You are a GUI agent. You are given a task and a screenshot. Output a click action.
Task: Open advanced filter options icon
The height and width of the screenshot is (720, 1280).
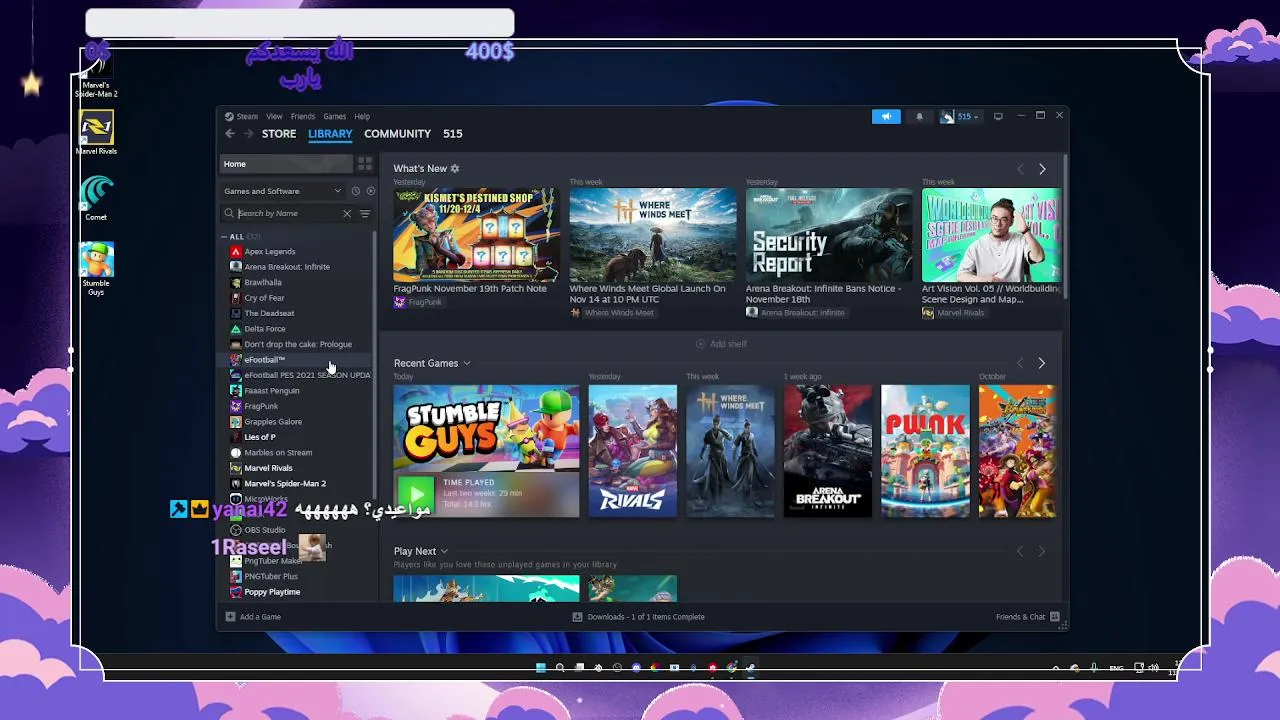(x=365, y=213)
